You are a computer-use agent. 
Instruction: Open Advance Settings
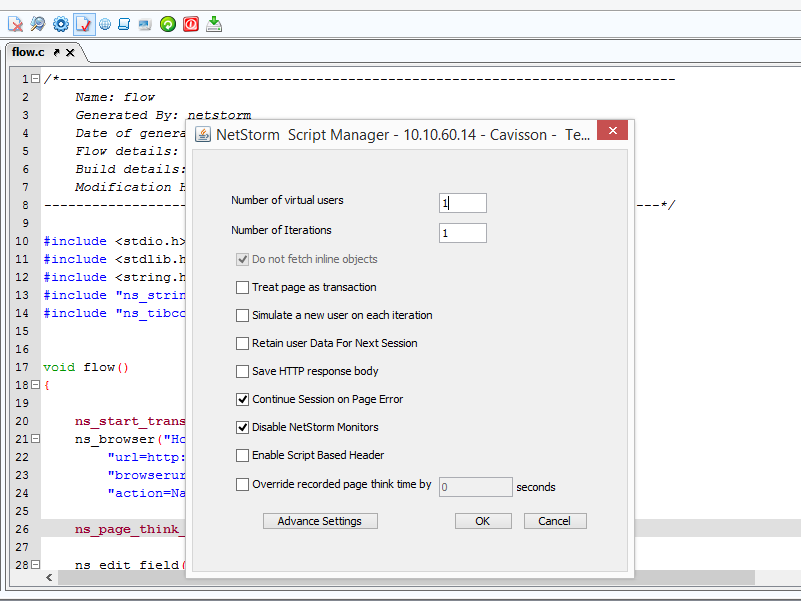[x=320, y=521]
